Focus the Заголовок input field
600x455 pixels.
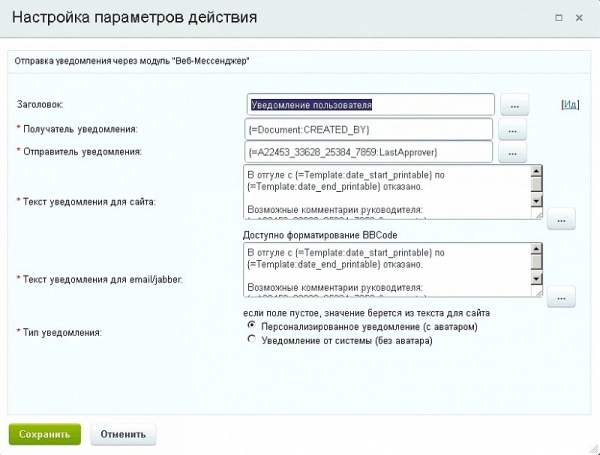(x=370, y=104)
